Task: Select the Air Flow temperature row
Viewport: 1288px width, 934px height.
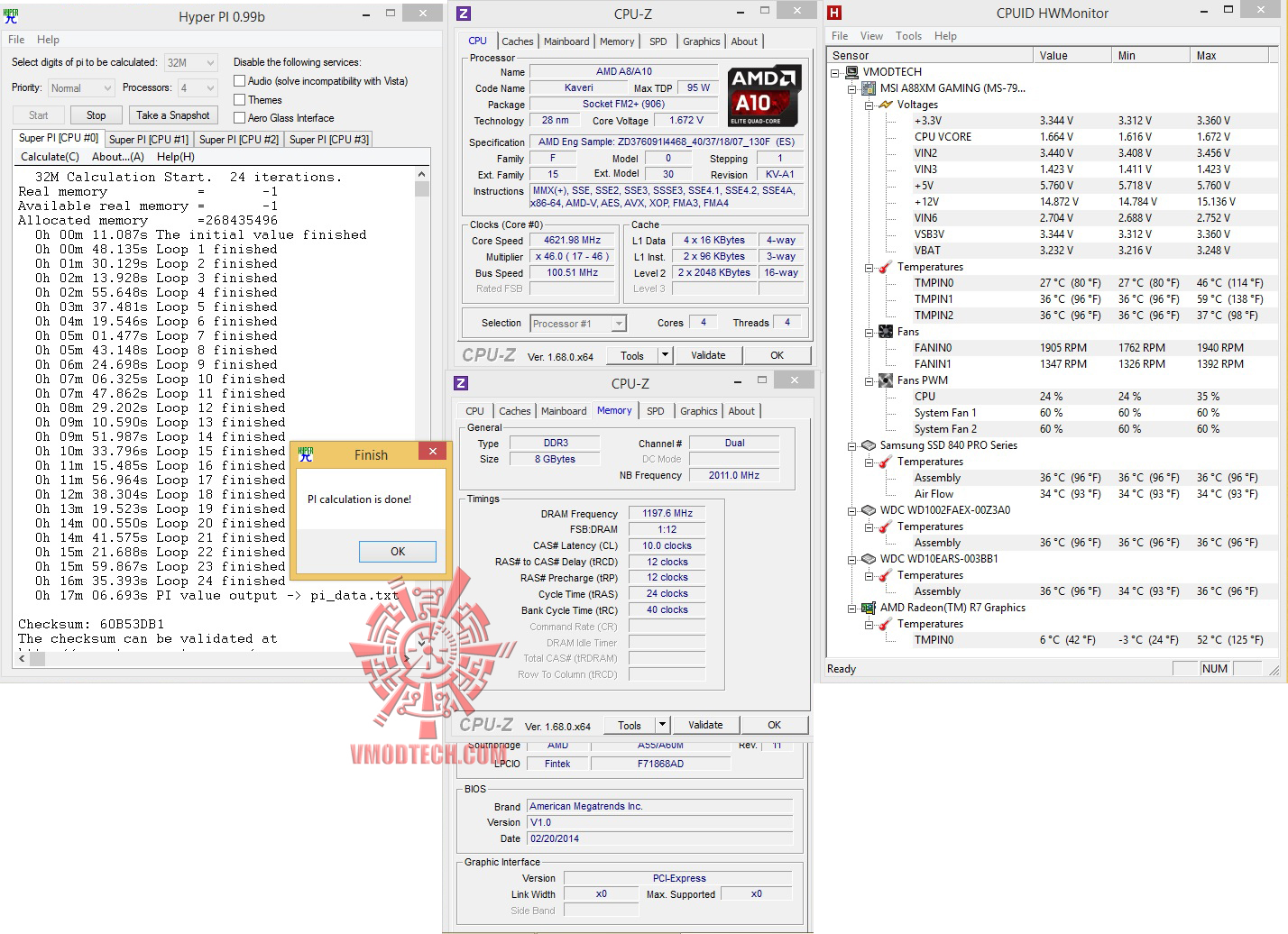Action: tap(1051, 494)
